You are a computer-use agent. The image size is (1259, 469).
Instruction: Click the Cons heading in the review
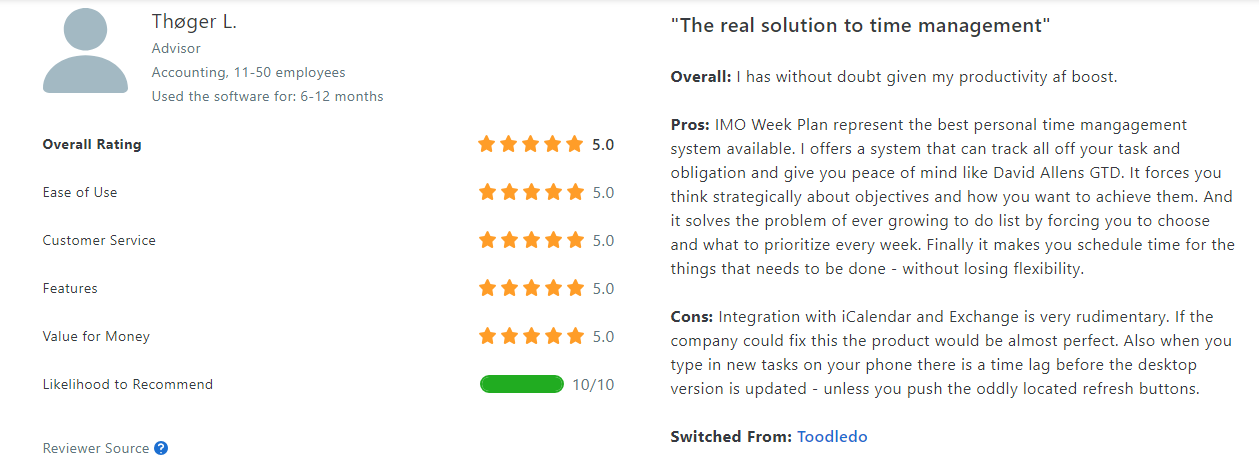pyautogui.click(x=692, y=316)
